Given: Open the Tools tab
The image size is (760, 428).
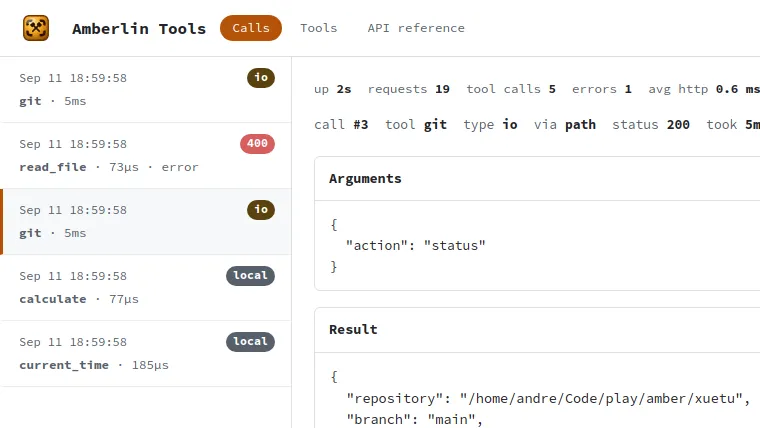Looking at the screenshot, I should (318, 28).
